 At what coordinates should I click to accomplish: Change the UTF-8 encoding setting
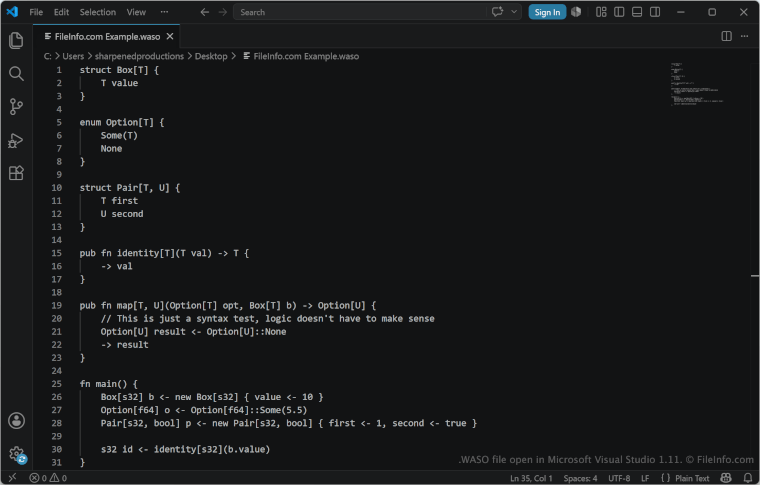click(x=619, y=478)
